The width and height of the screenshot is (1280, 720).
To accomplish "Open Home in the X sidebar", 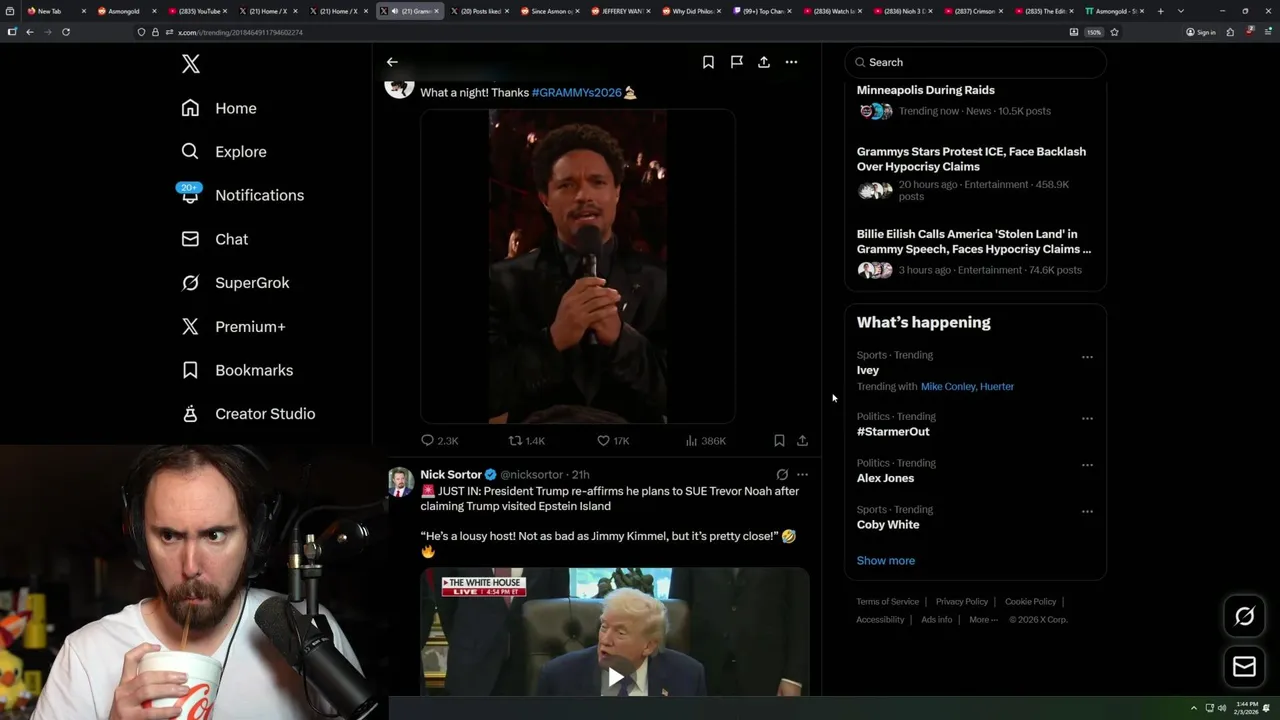I will click(219, 108).
